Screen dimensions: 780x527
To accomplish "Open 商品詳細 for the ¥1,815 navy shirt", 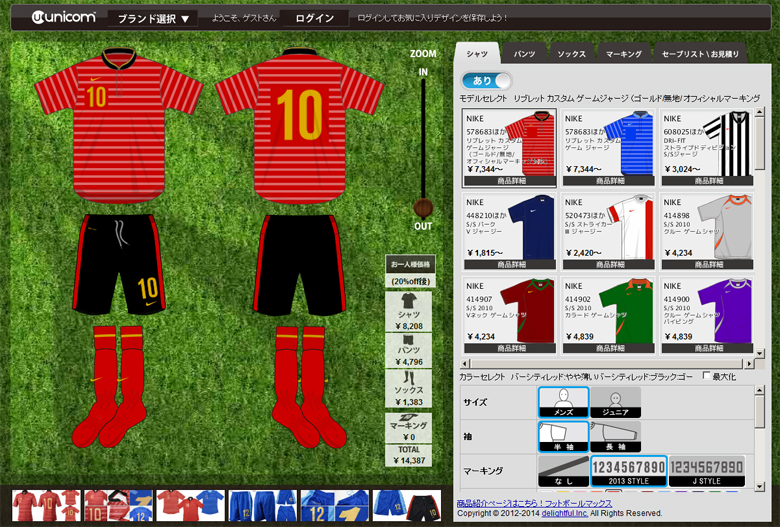I will (510, 265).
